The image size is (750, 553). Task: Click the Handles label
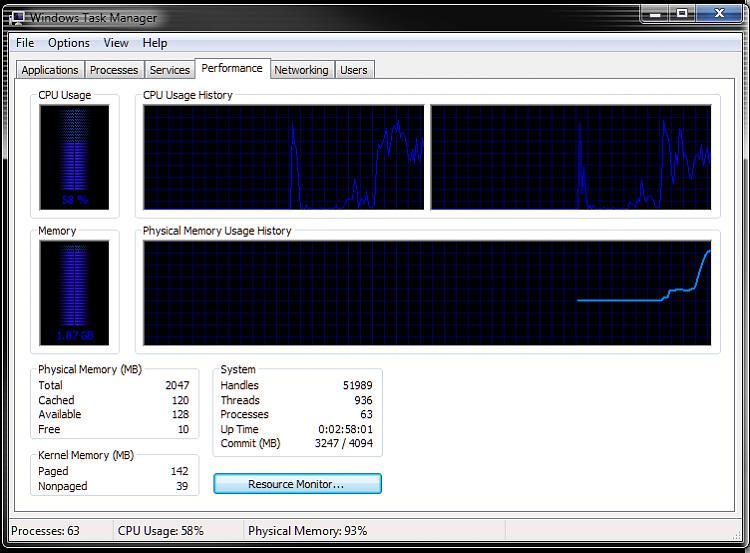tap(239, 385)
